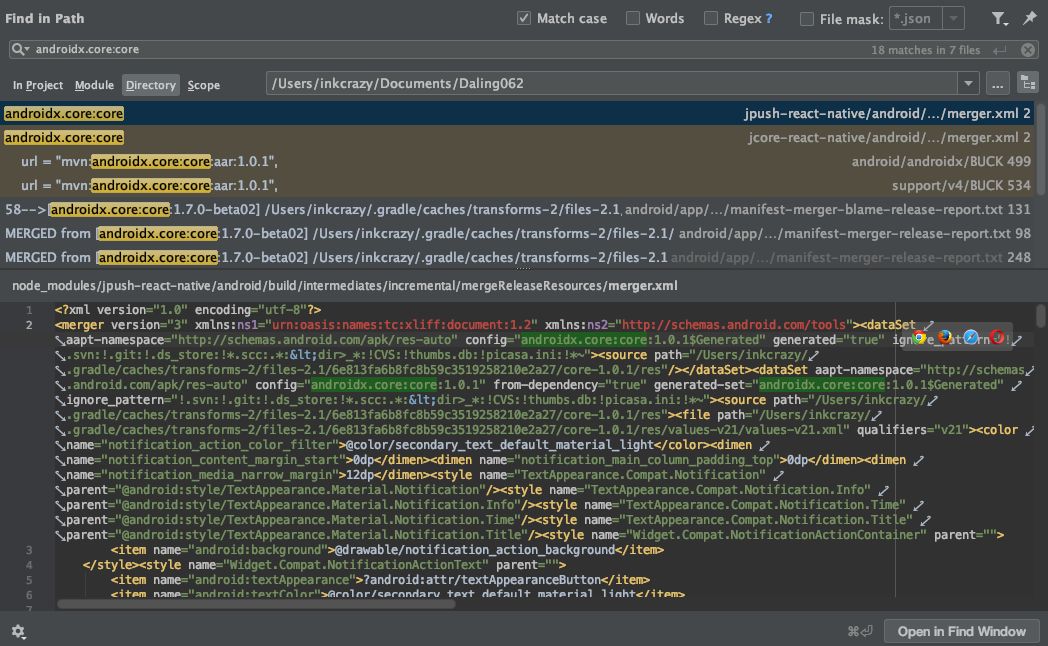Viewport: 1048px width, 646px height.
Task: Select manifest-merger-release-report.txt 248 result
Action: 517,257
